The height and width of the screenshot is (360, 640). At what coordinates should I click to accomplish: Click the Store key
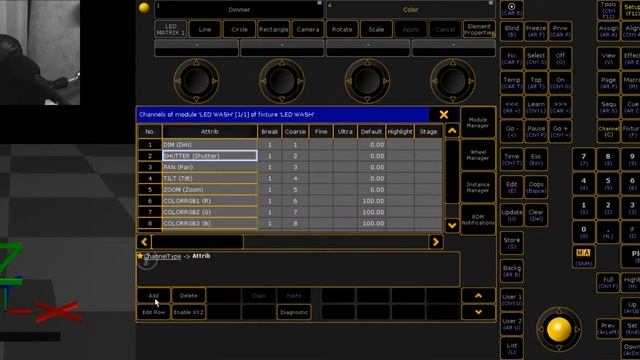tap(511, 243)
